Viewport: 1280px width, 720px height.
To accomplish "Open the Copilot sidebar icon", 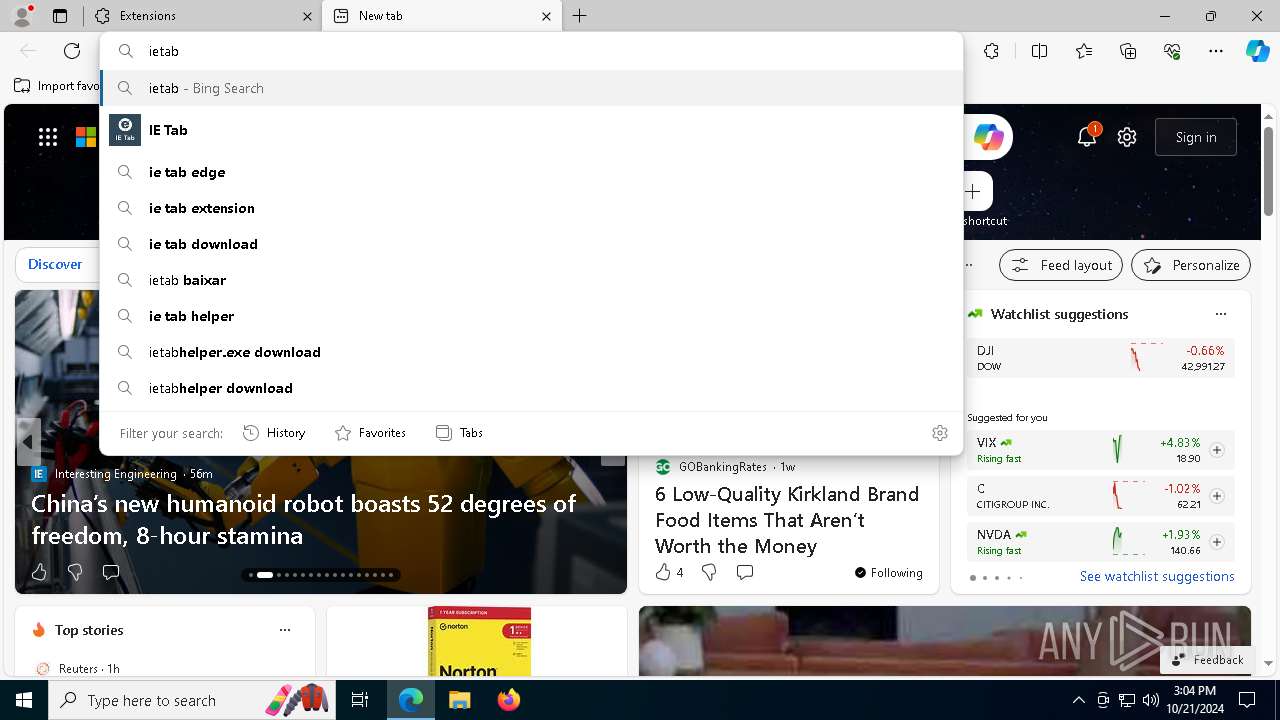I will [1257, 51].
